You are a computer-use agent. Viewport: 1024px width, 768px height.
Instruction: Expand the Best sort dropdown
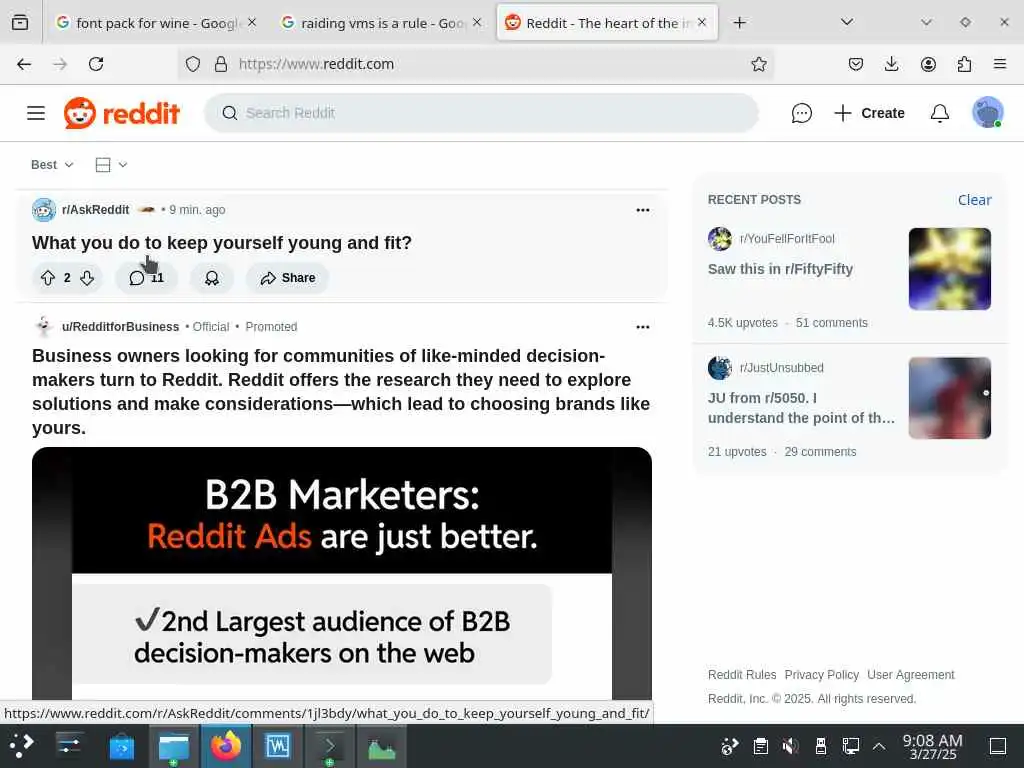click(52, 165)
